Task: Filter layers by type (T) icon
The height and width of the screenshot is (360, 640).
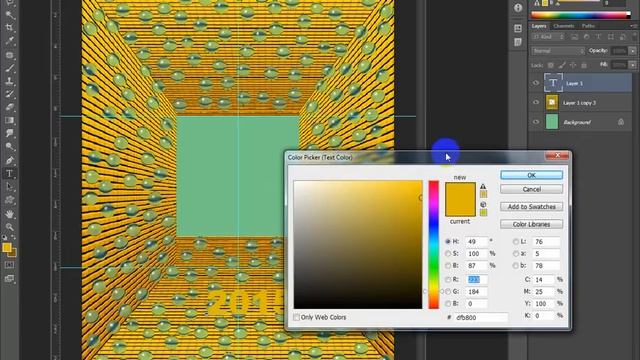Action: [x=598, y=37]
